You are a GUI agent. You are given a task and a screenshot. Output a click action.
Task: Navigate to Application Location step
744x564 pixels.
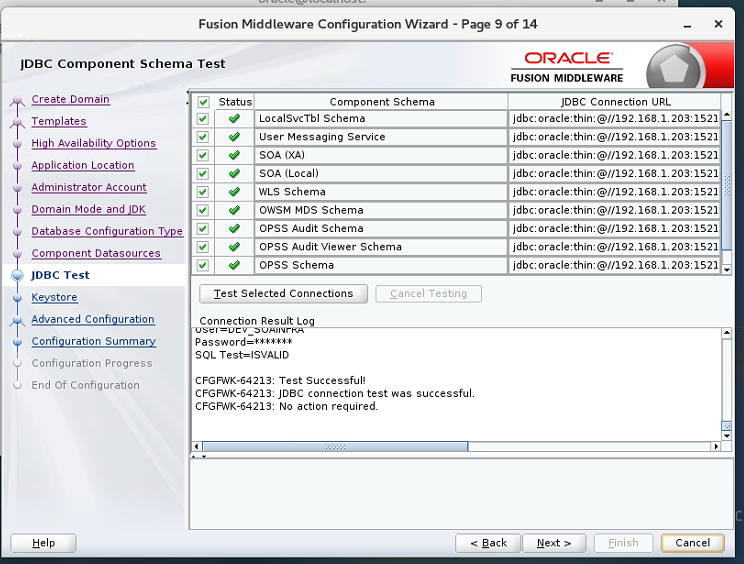(83, 165)
